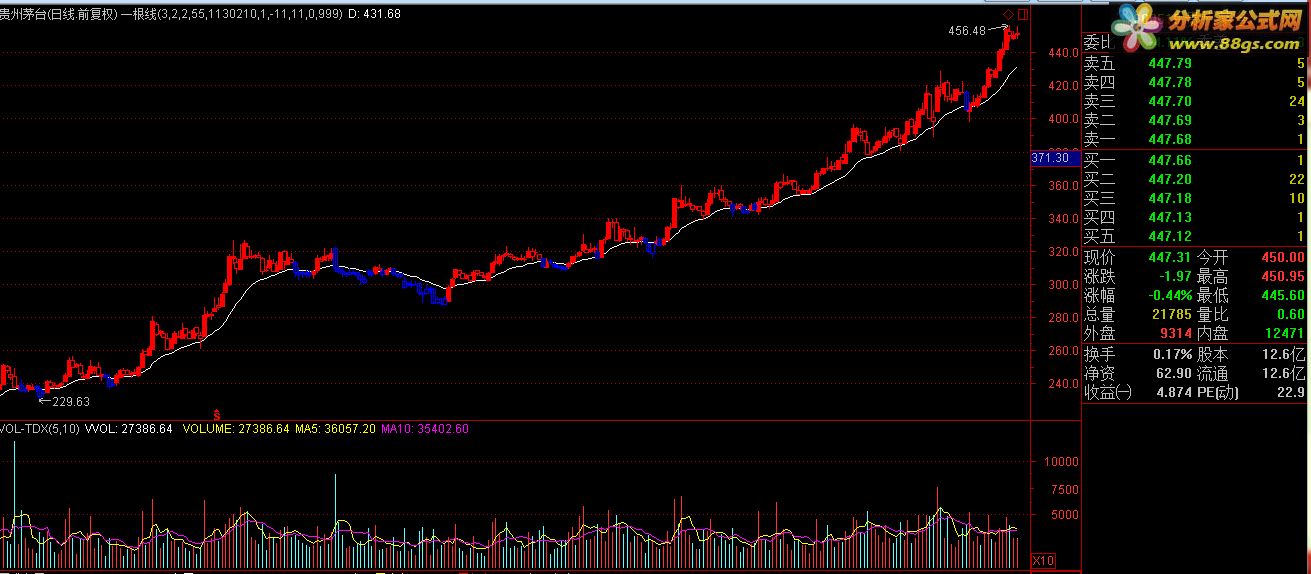Click the red square icon above the chart
The height and width of the screenshot is (574, 1311).
[x=1023, y=14]
